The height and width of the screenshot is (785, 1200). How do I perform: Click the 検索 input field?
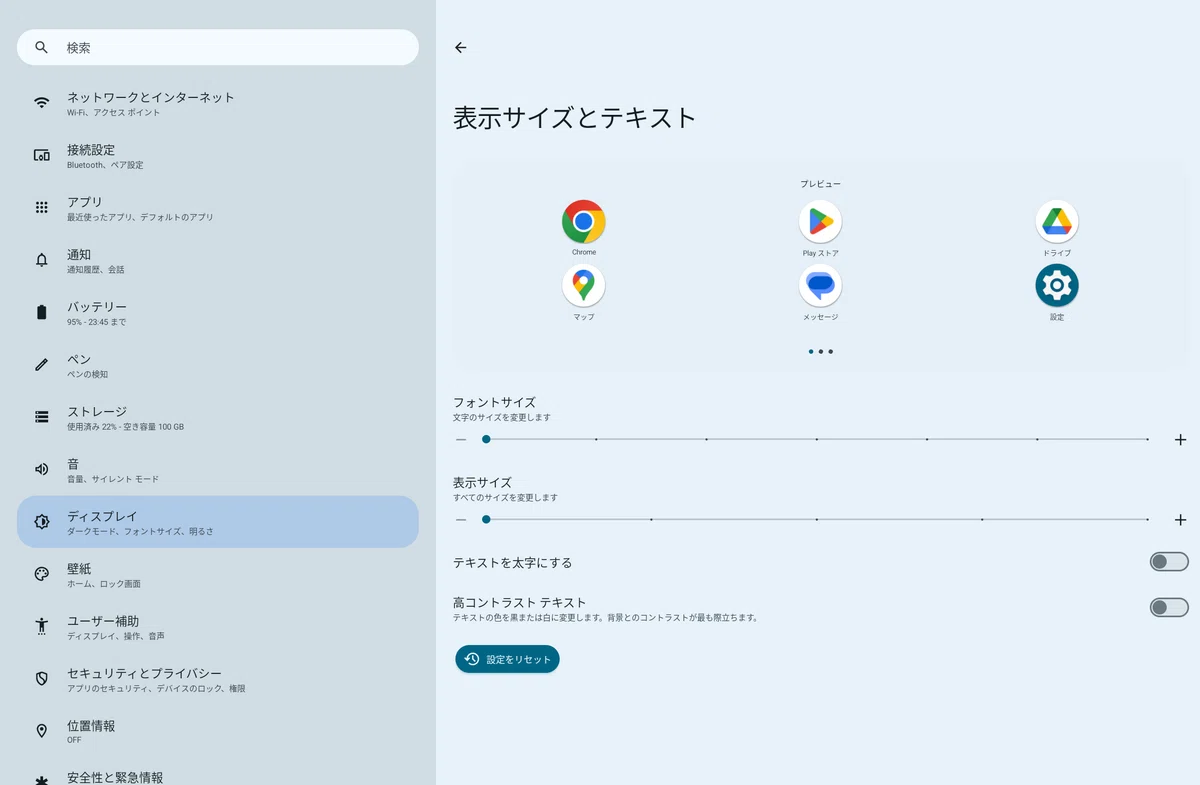point(218,47)
